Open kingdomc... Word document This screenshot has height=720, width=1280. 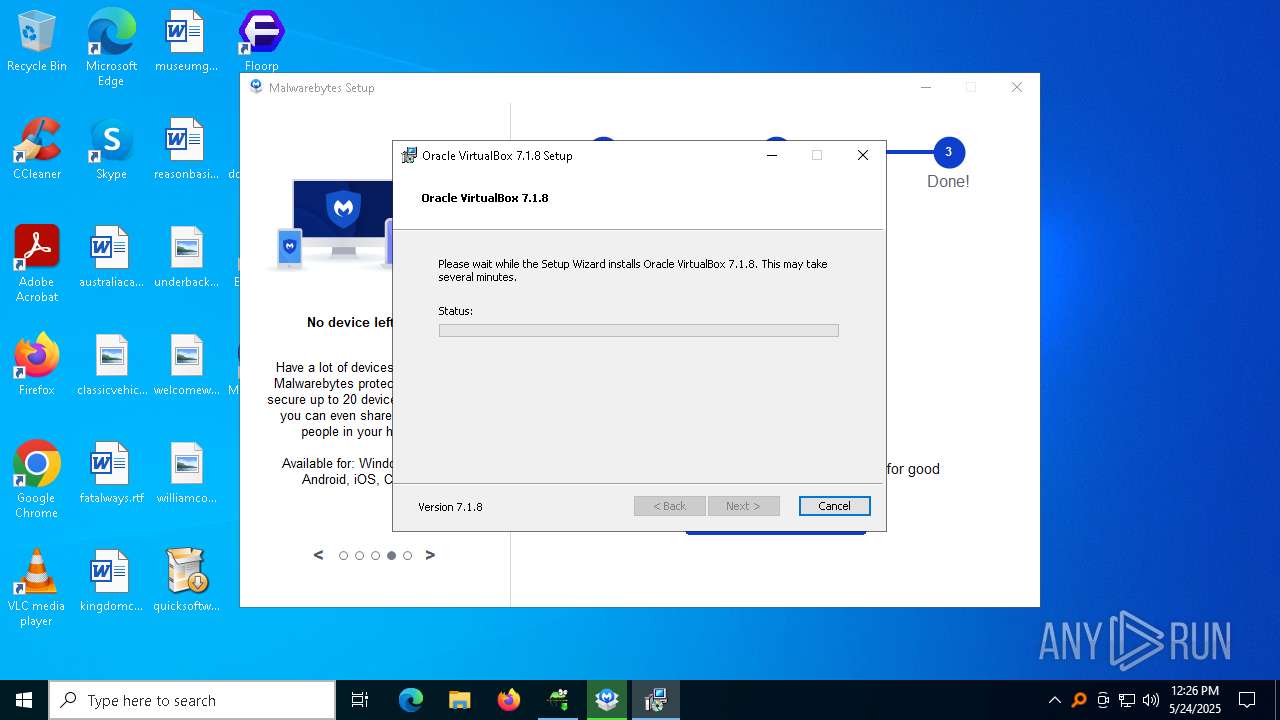click(x=111, y=581)
